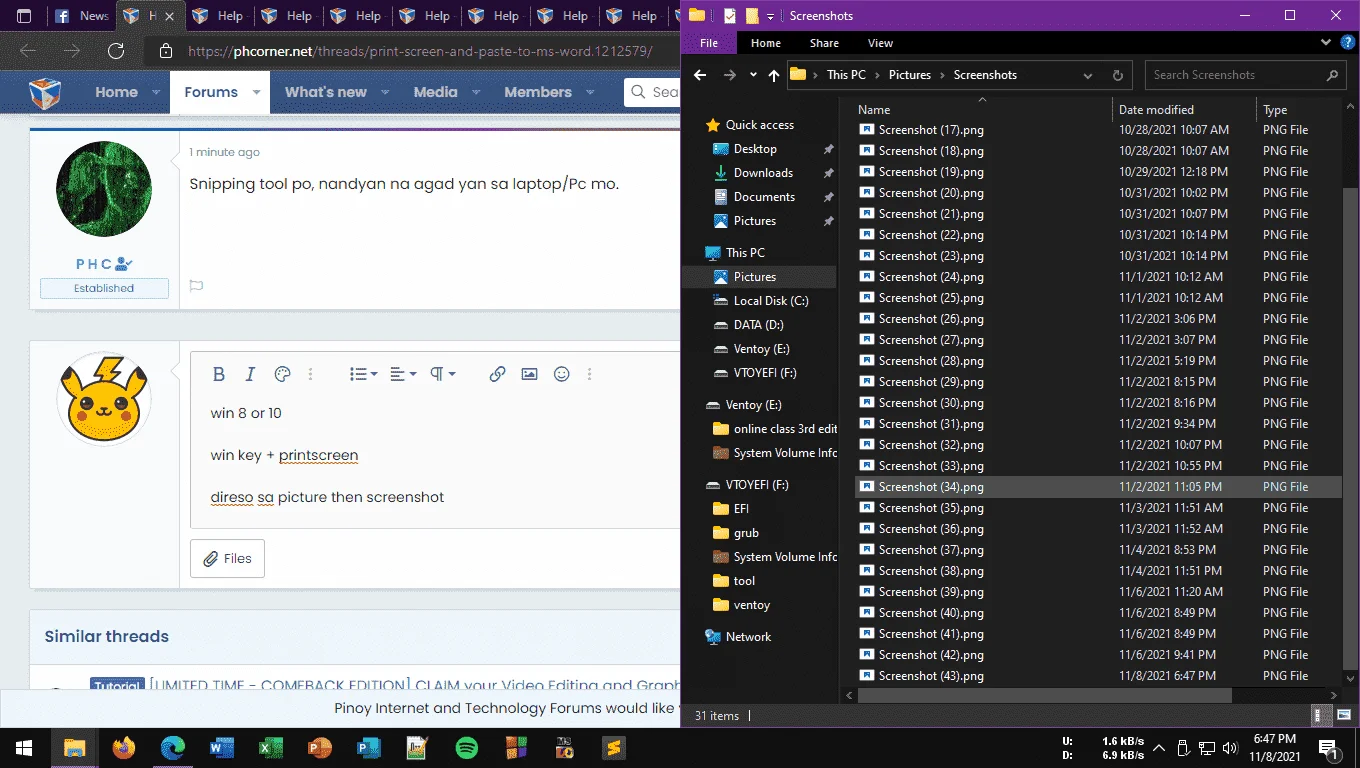Select Downloads in Quick access

click(763, 173)
